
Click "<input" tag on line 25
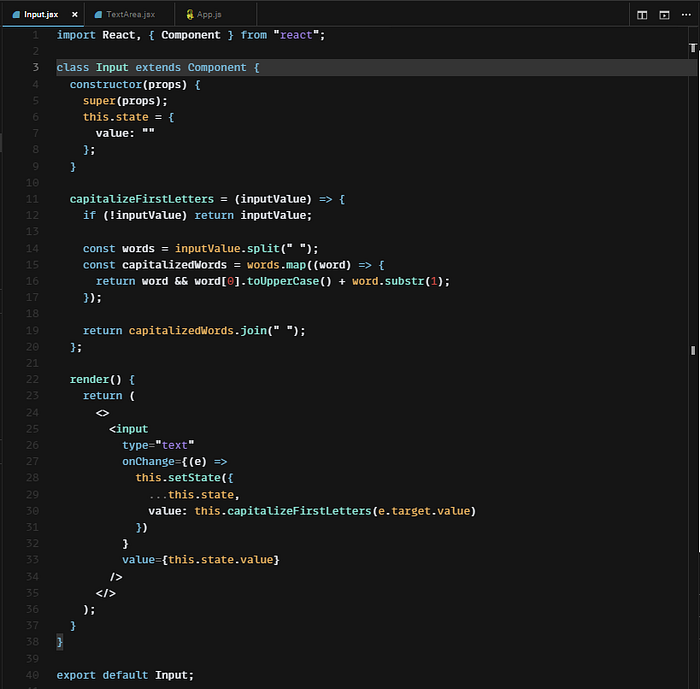[x=129, y=429]
